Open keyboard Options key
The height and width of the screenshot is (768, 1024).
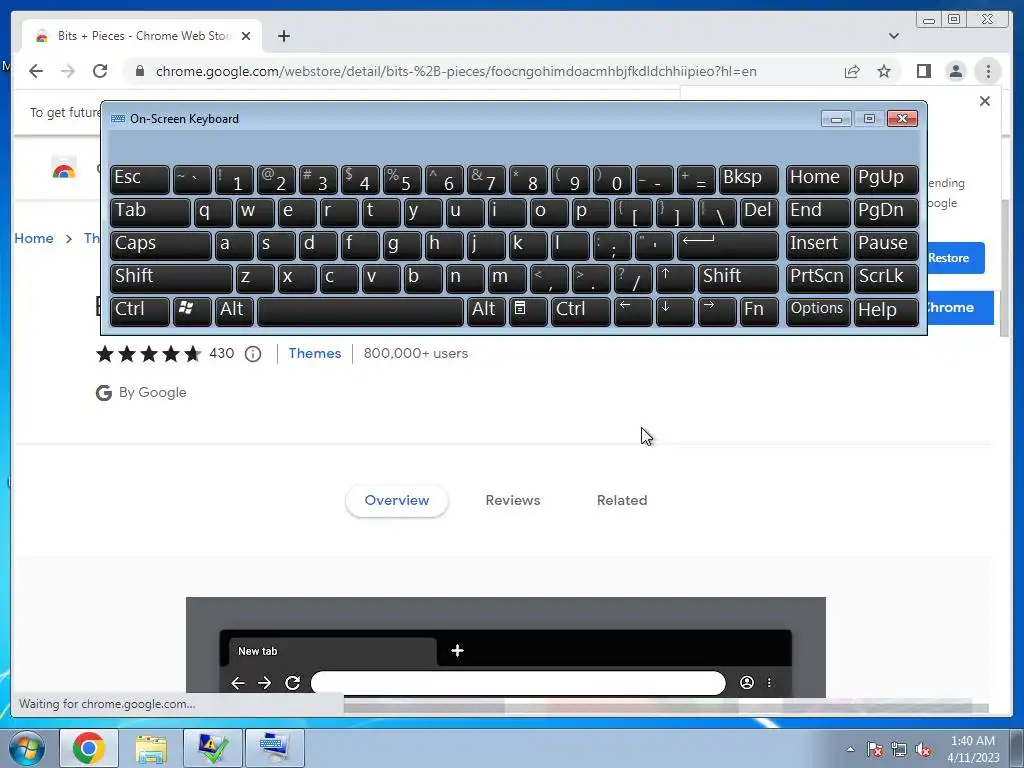coord(818,311)
